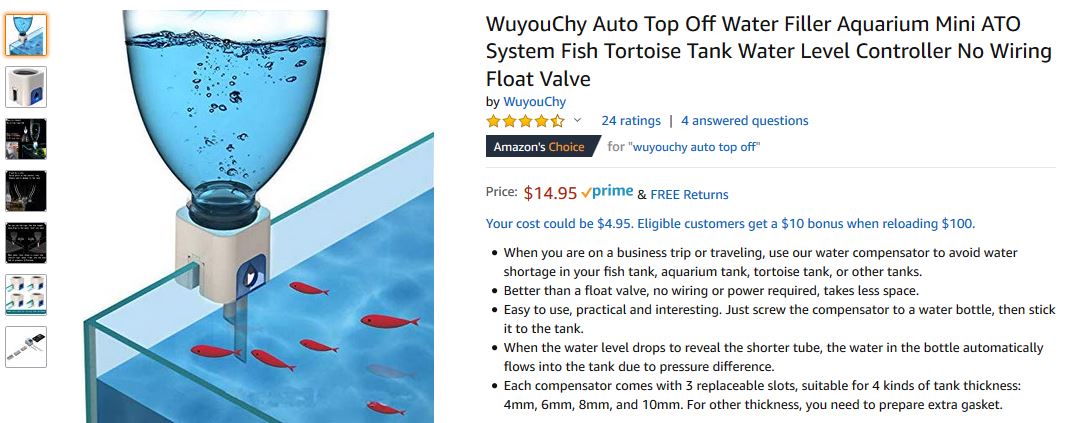The height and width of the screenshot is (423, 1074).
Task: Select thumbnail showing multiple compensator units
Action: [x=25, y=295]
